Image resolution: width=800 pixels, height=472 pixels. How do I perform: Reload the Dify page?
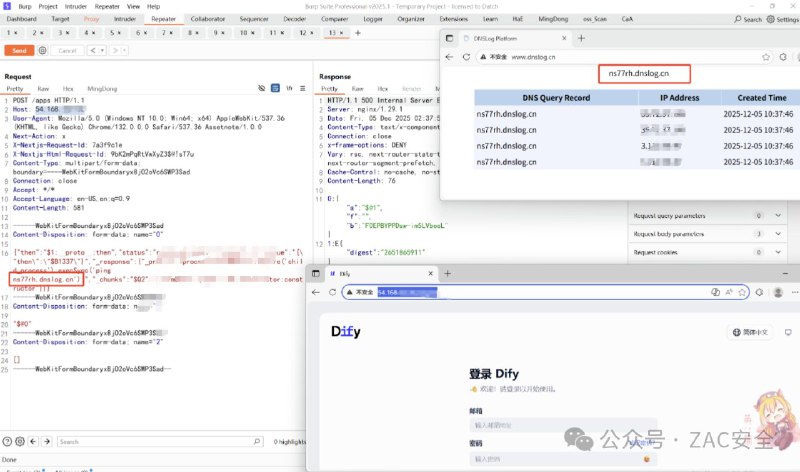click(332, 292)
